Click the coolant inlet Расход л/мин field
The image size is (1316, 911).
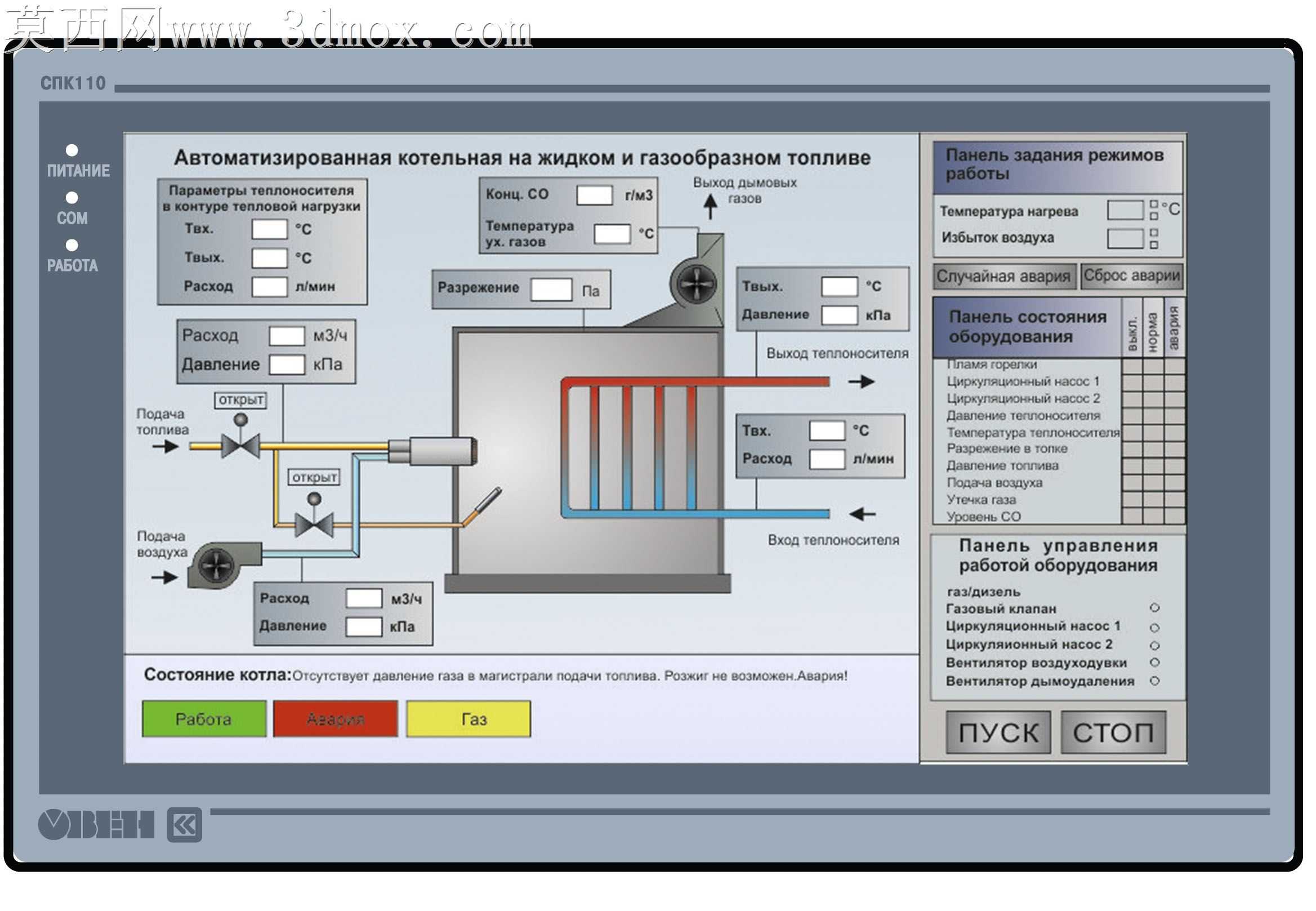827,460
